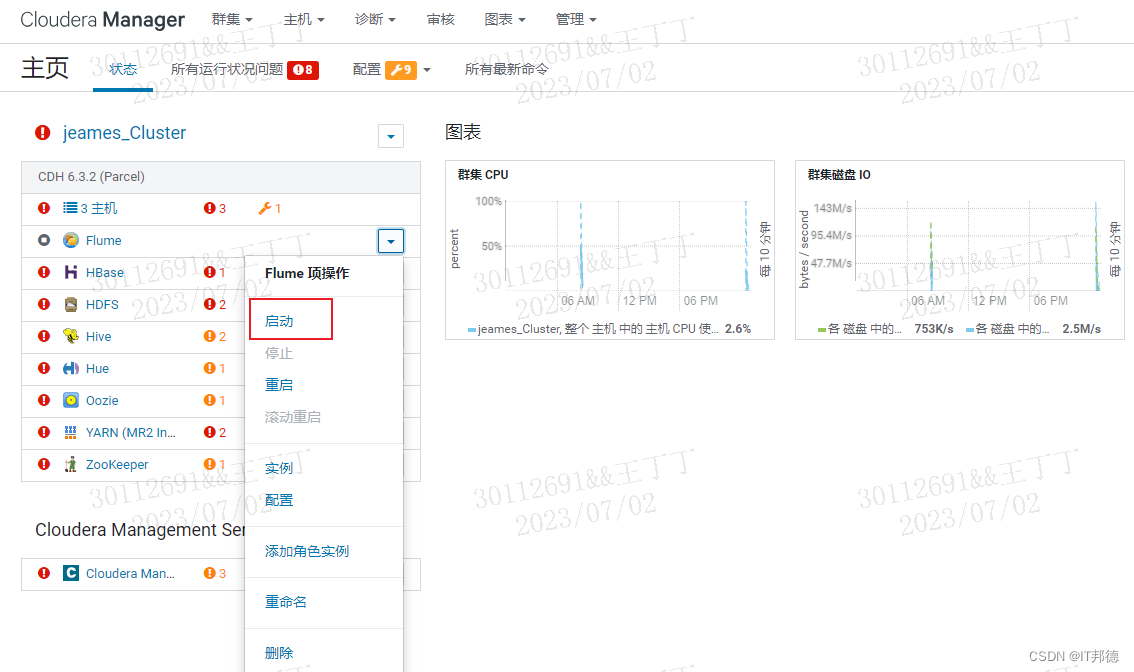Click the Hive bee icon
The height and width of the screenshot is (672, 1134).
tap(71, 336)
